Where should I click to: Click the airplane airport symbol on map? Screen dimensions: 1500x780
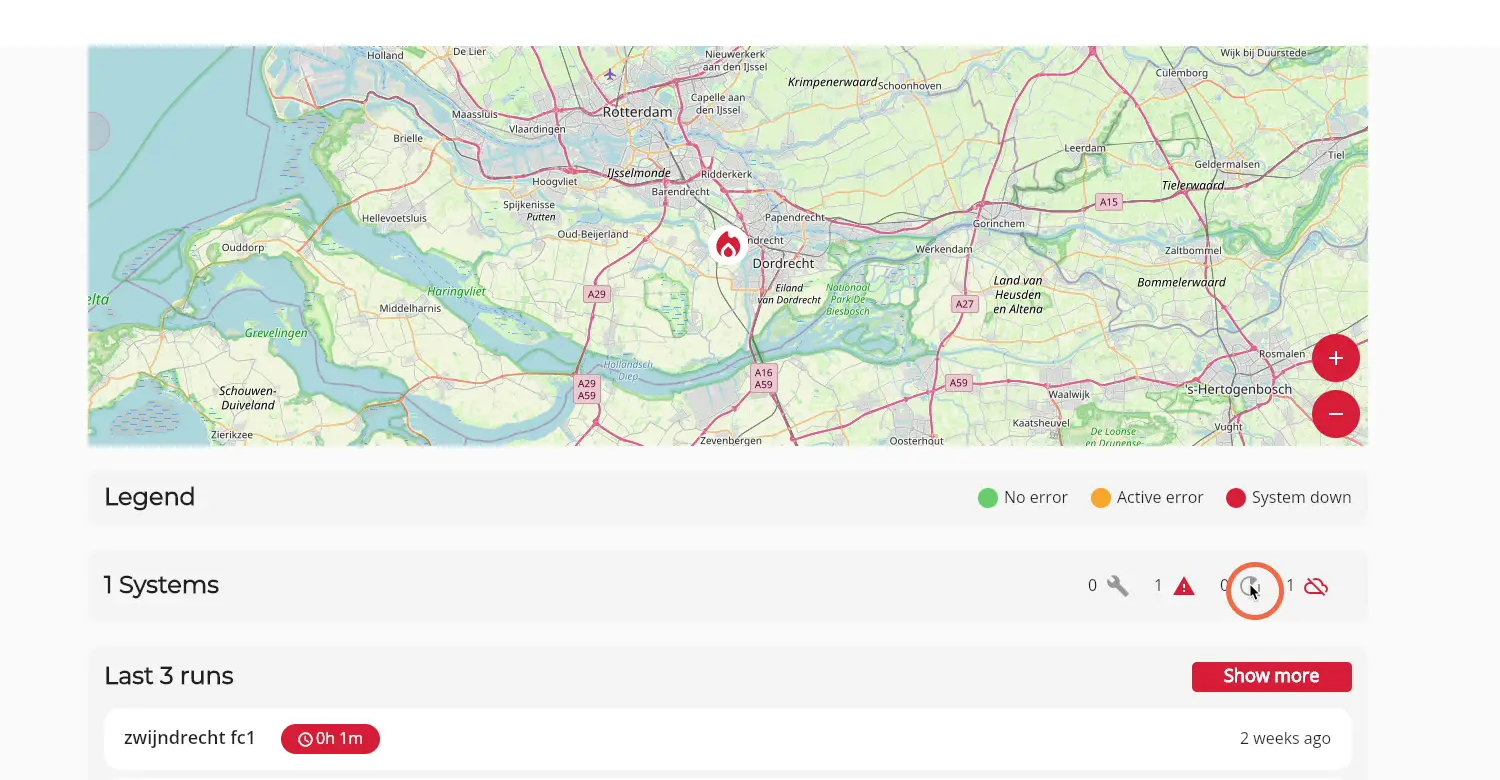pyautogui.click(x=610, y=74)
